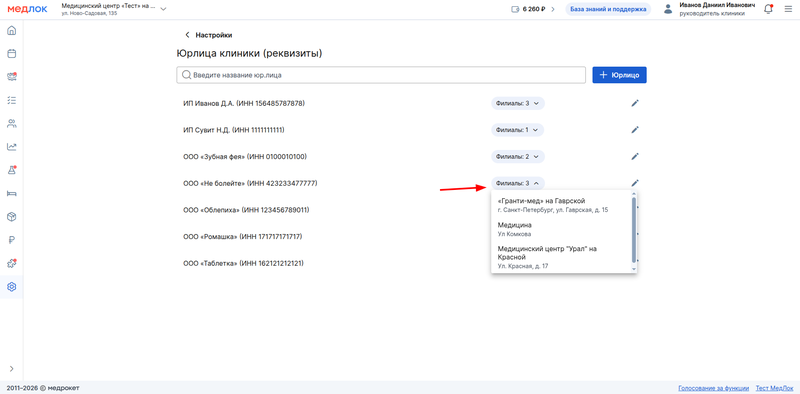The height and width of the screenshot is (394, 800).
Task: Collapse Филиалы: 3 for ООО «Не болейте»
Action: (518, 183)
